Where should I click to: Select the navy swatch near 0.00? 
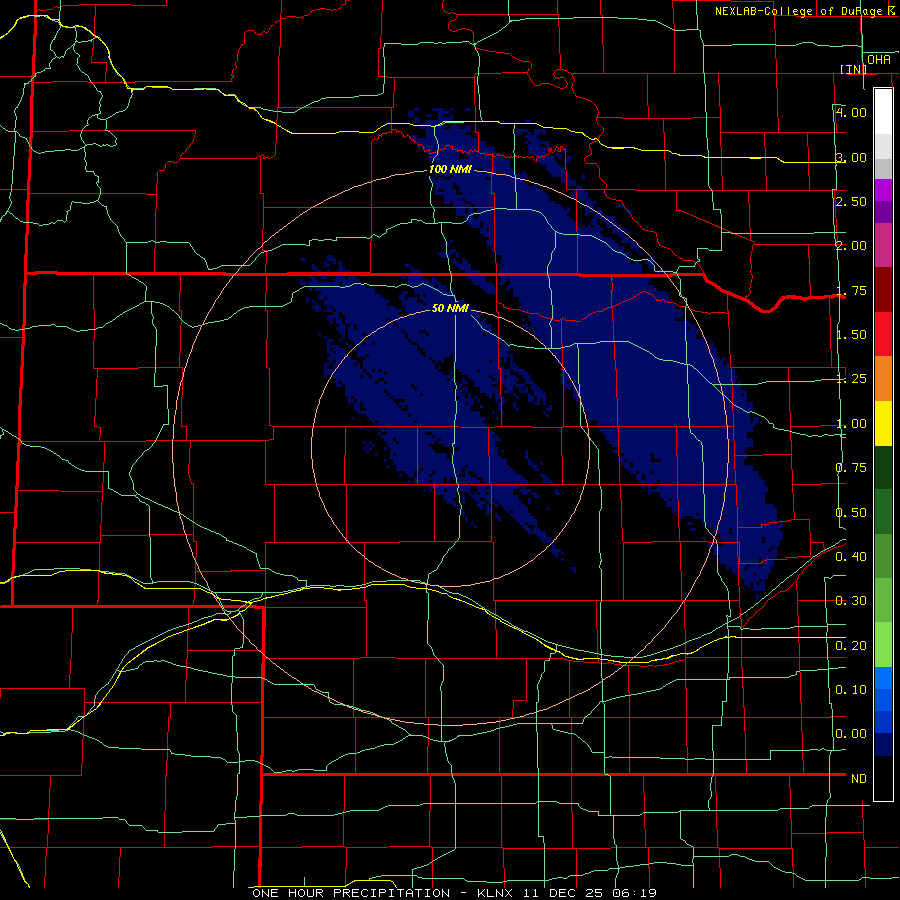883,745
